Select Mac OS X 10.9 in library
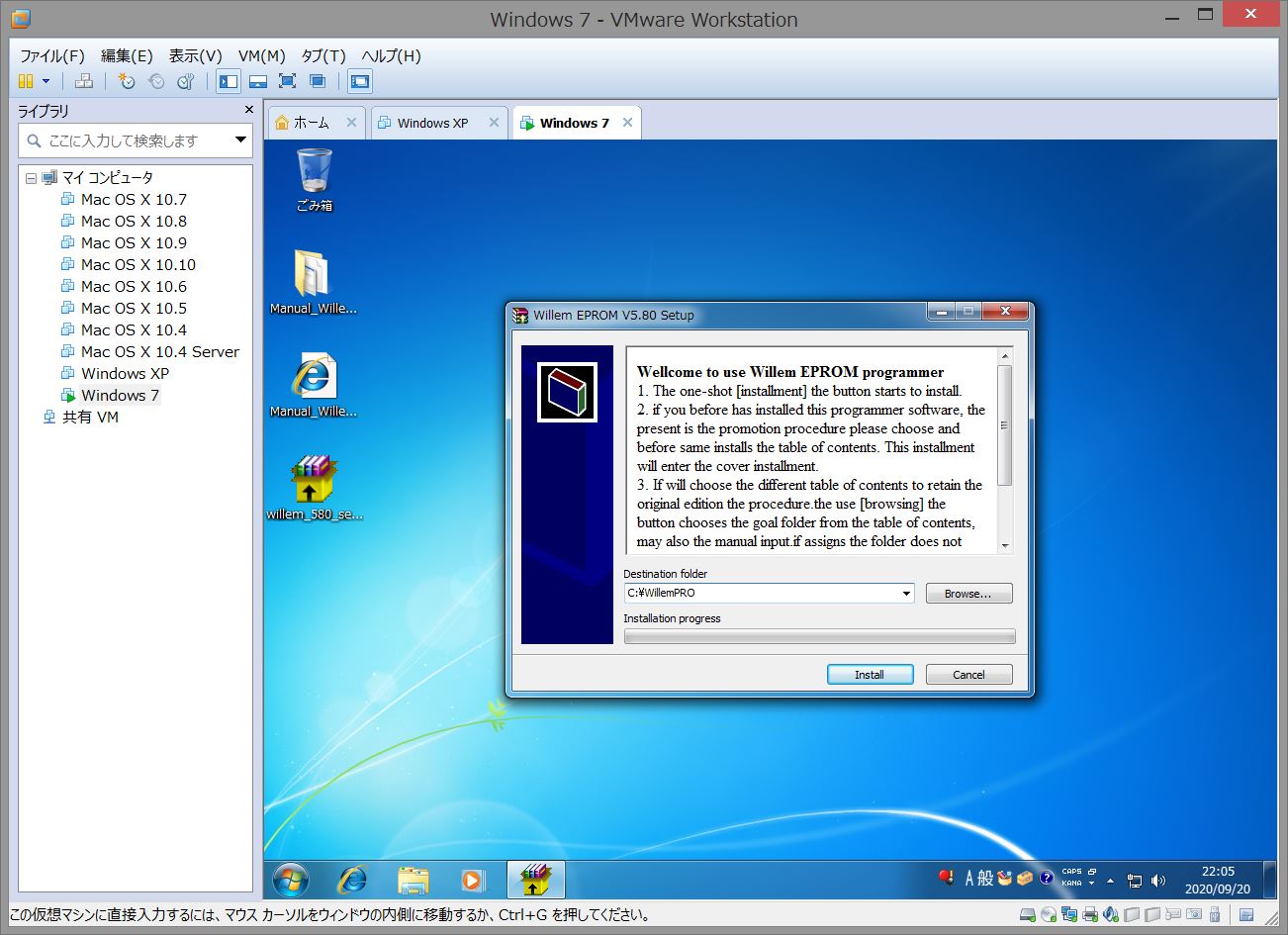1288x935 pixels. pyautogui.click(x=134, y=242)
